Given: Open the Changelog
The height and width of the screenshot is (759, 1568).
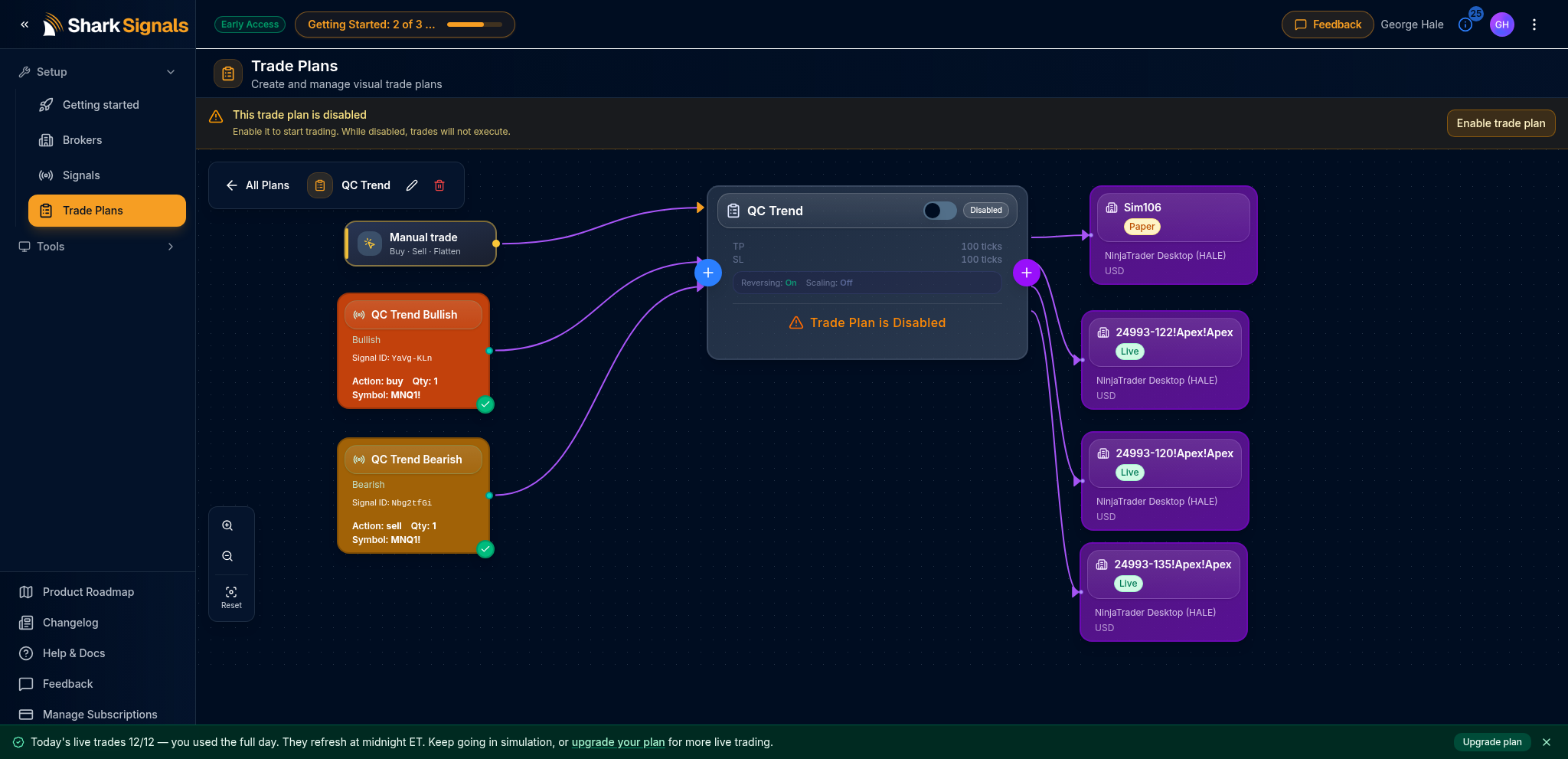Looking at the screenshot, I should 97,623.
